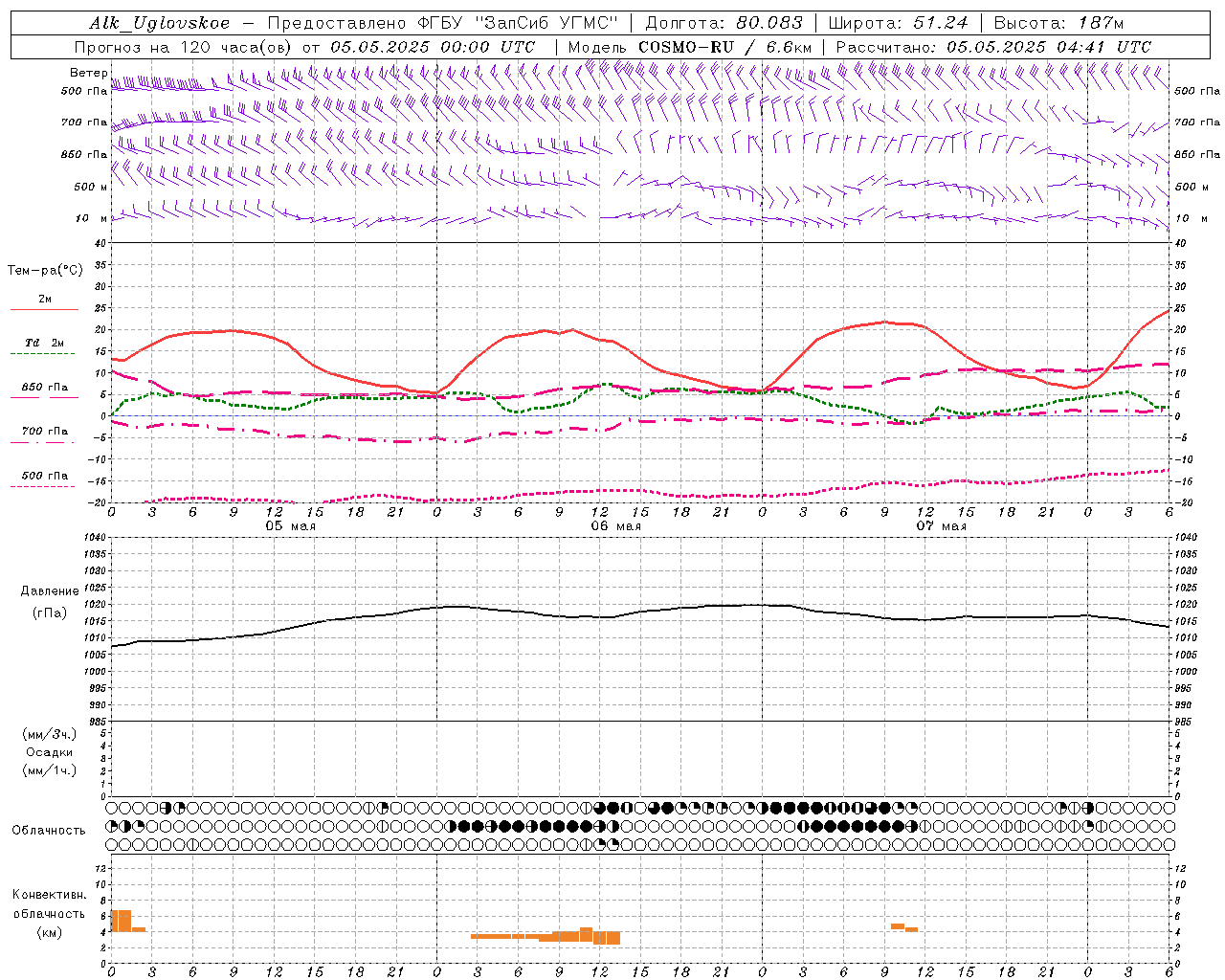Click the 'Td 2м' dew point legend

45,343
